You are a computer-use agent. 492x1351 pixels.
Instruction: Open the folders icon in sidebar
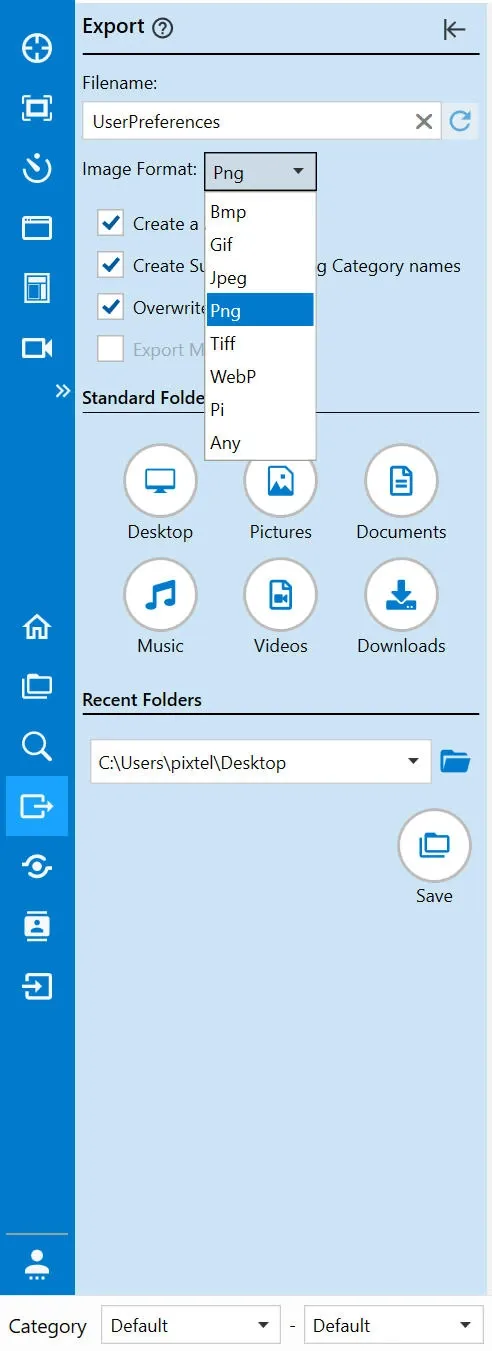(x=37, y=686)
